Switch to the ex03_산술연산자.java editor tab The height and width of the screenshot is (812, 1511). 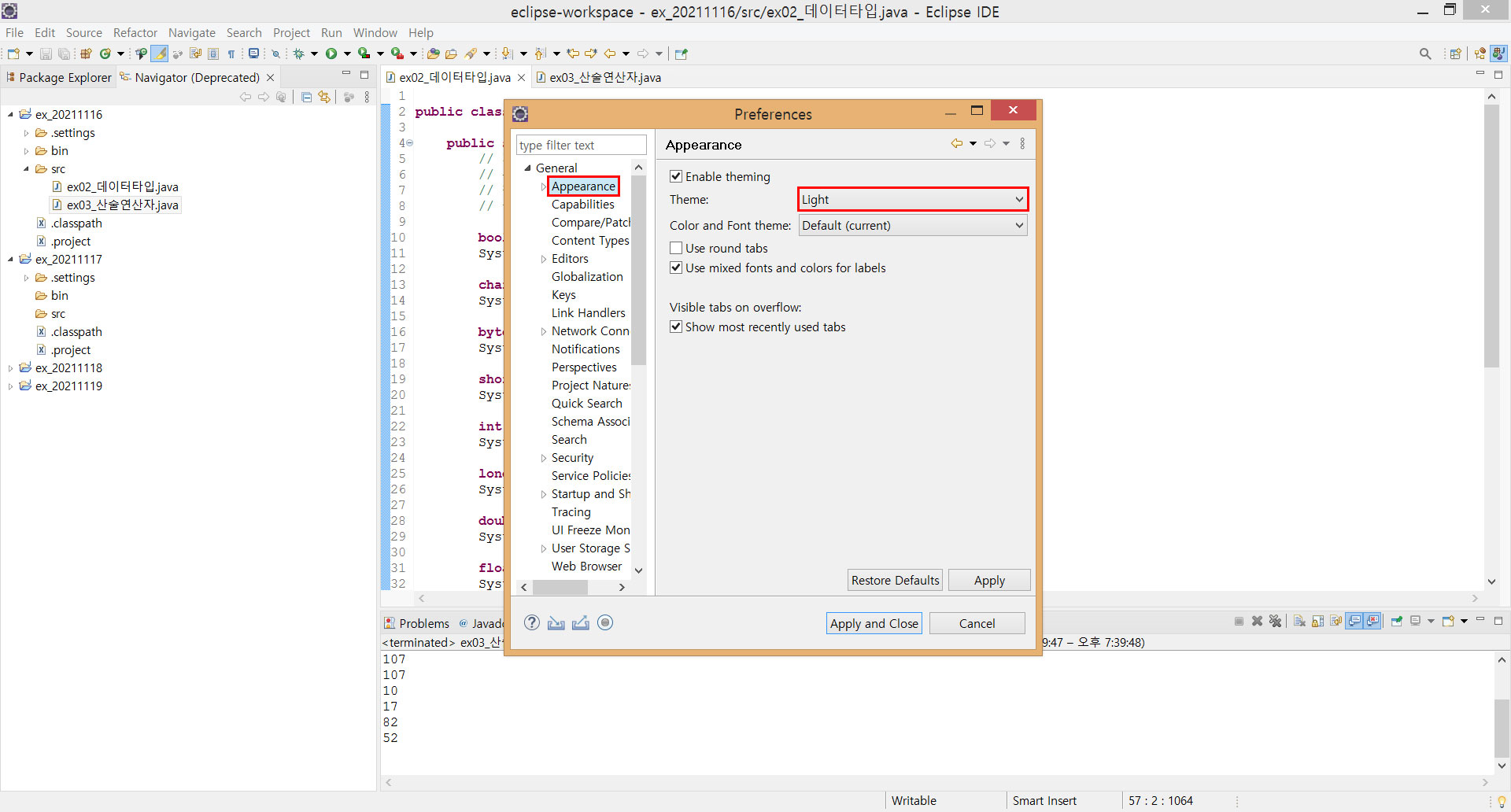[x=598, y=77]
